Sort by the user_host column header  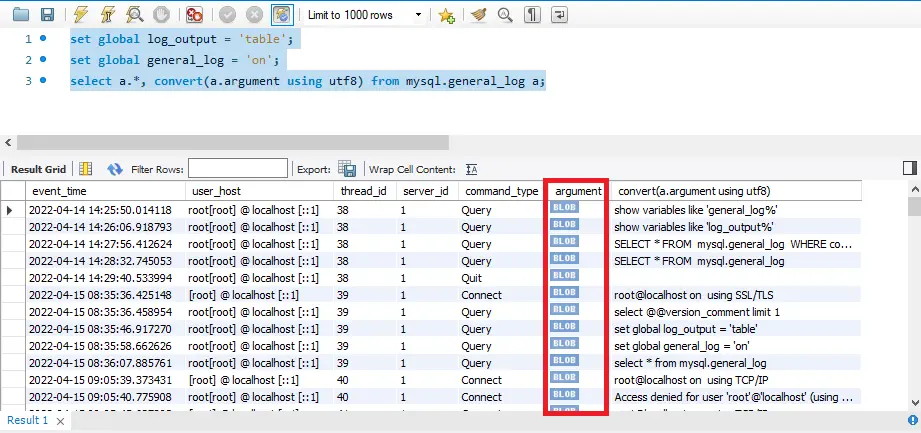[259, 191]
